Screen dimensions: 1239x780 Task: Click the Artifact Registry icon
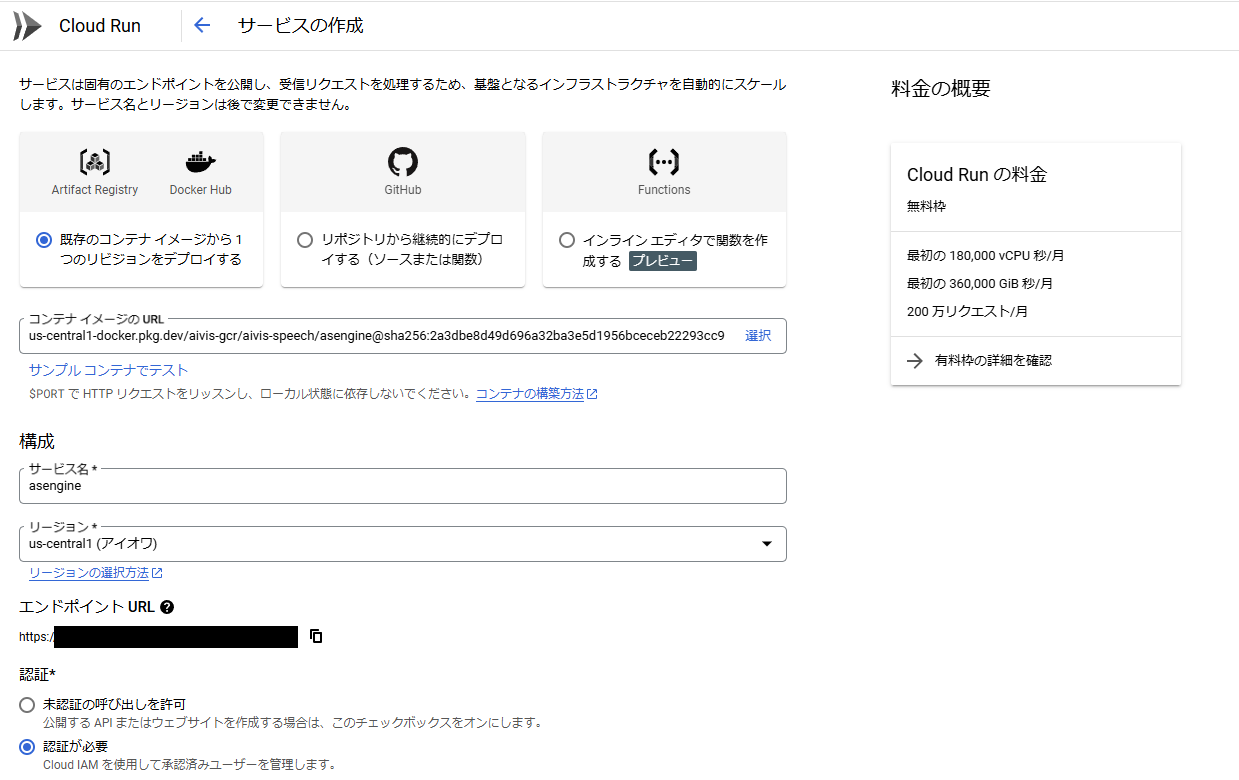click(x=95, y=162)
